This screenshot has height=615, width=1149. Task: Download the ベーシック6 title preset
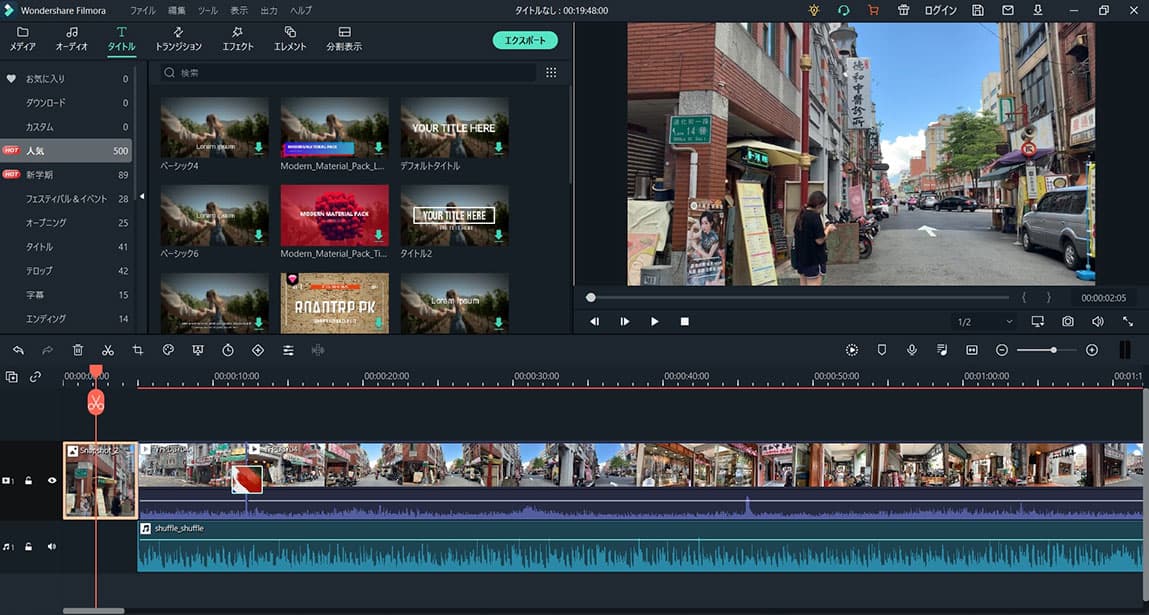pyautogui.click(x=259, y=235)
